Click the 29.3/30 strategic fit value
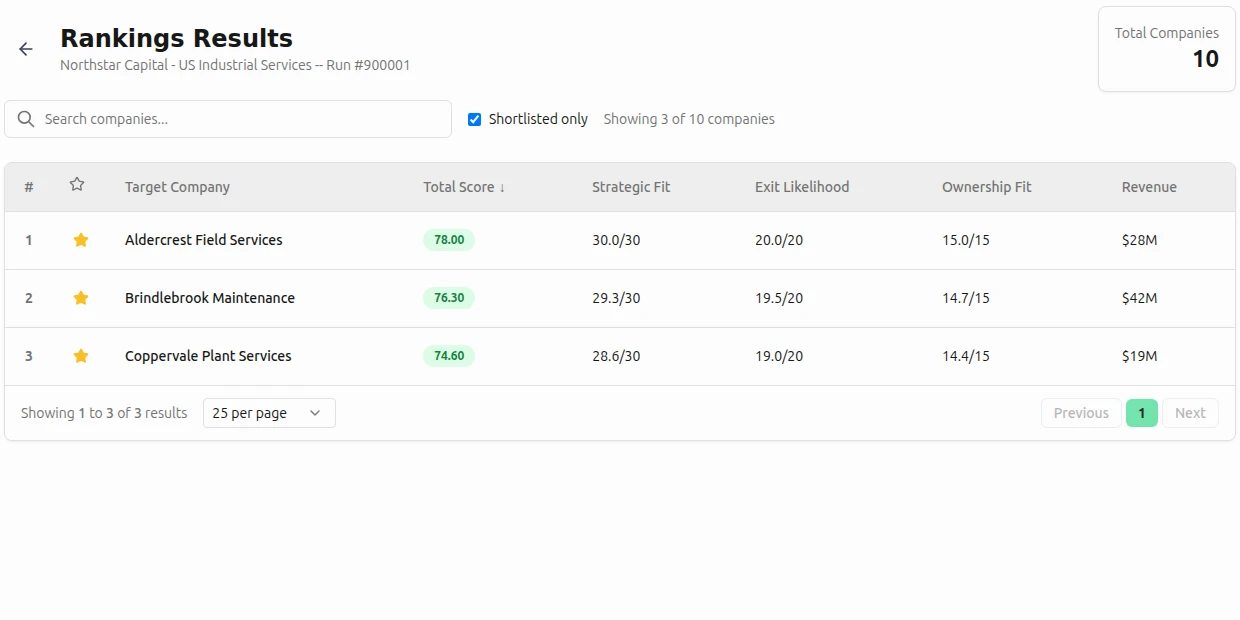This screenshot has height=620, width=1240. [x=616, y=298]
